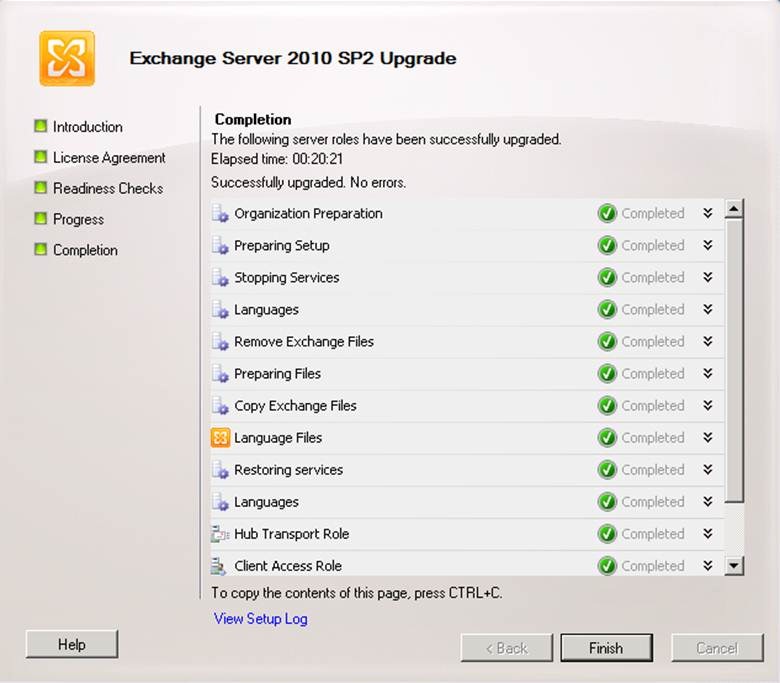Click green check beside Preparing Setup
The height and width of the screenshot is (683, 780).
[607, 246]
